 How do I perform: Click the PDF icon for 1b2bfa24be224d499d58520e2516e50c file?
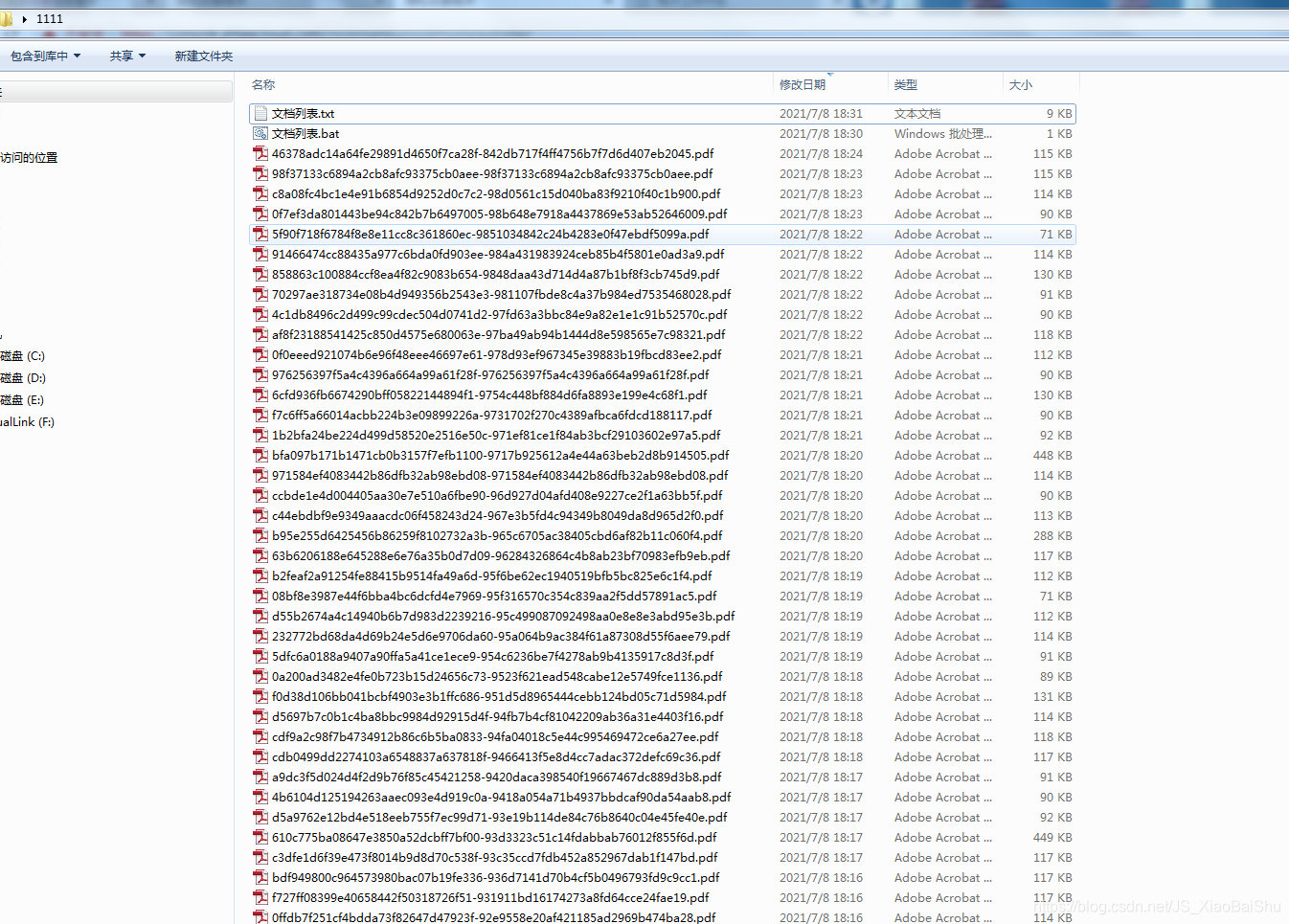(x=260, y=435)
